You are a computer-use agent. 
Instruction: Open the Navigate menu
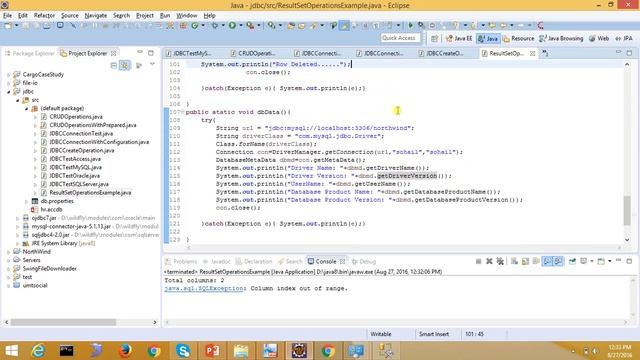[x=96, y=16]
